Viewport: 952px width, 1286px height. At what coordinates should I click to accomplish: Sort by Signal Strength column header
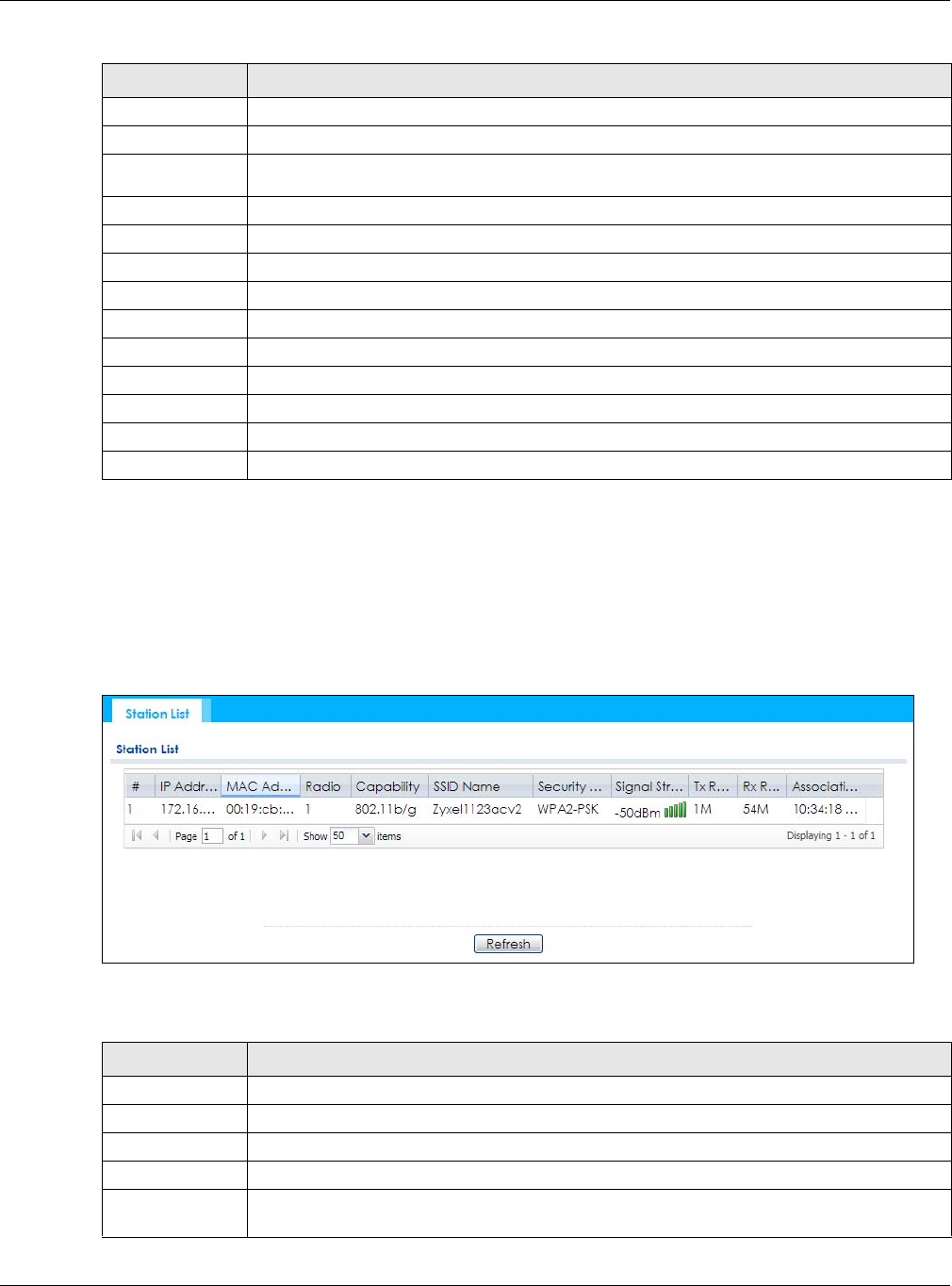coord(648,786)
